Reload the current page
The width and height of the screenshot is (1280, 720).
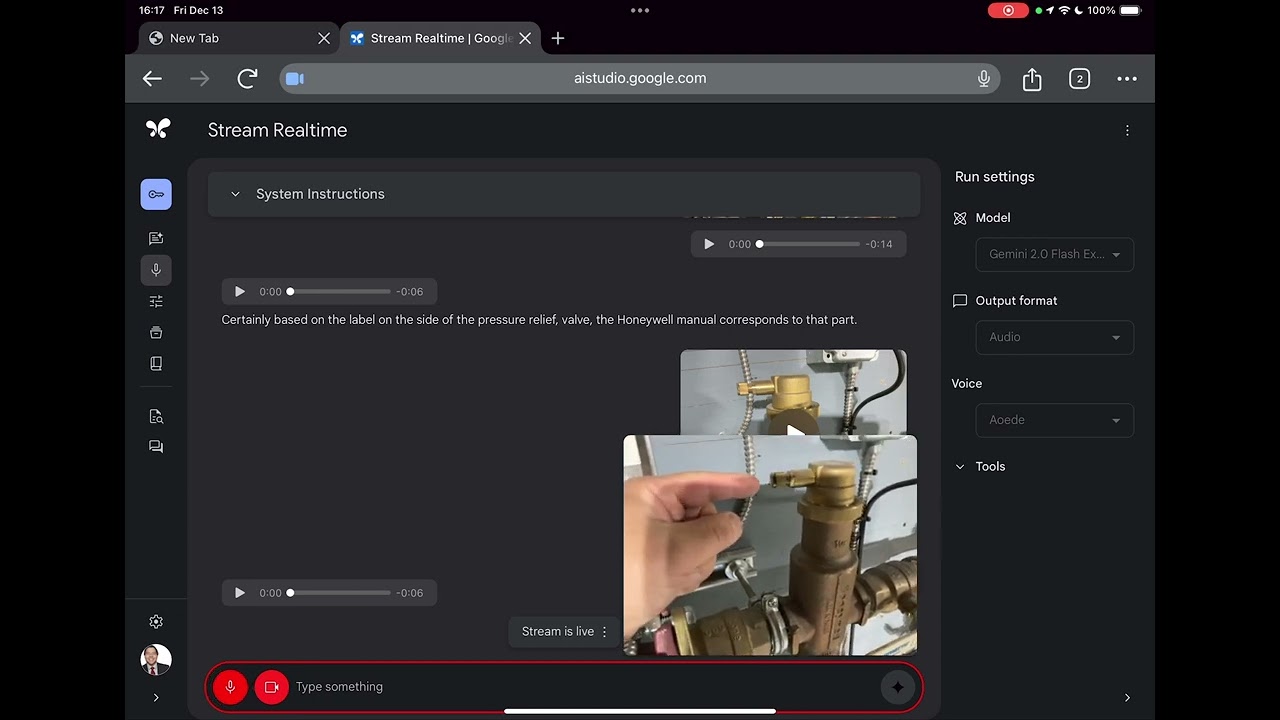click(247, 78)
